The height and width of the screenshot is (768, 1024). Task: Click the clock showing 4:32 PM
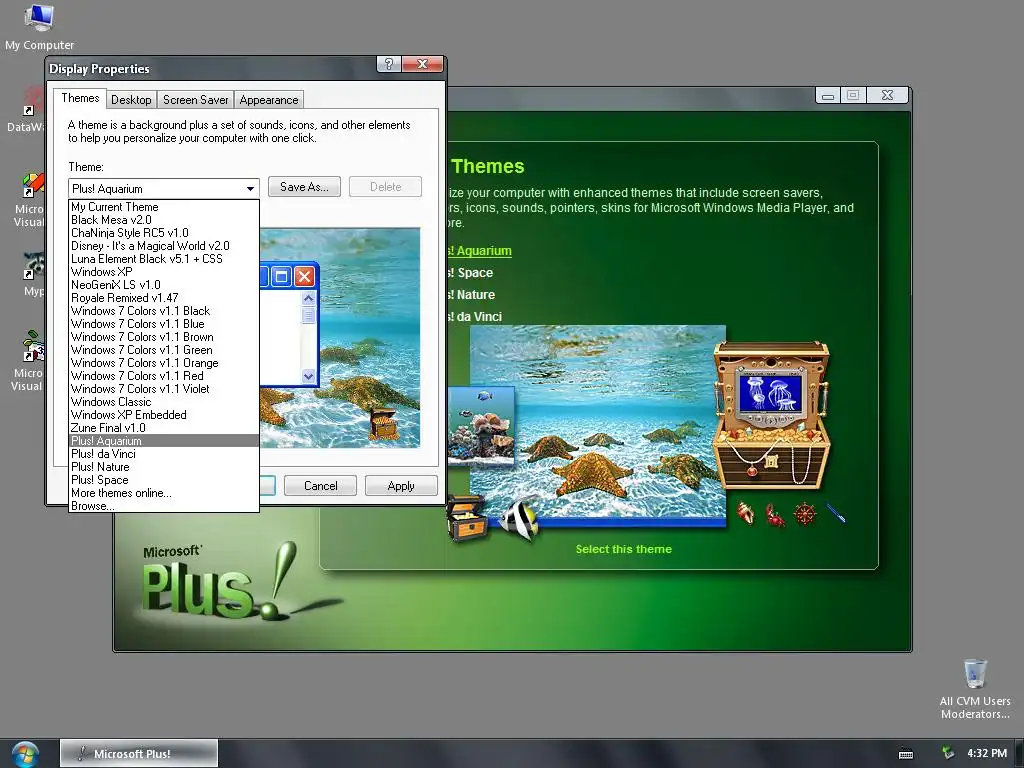987,753
